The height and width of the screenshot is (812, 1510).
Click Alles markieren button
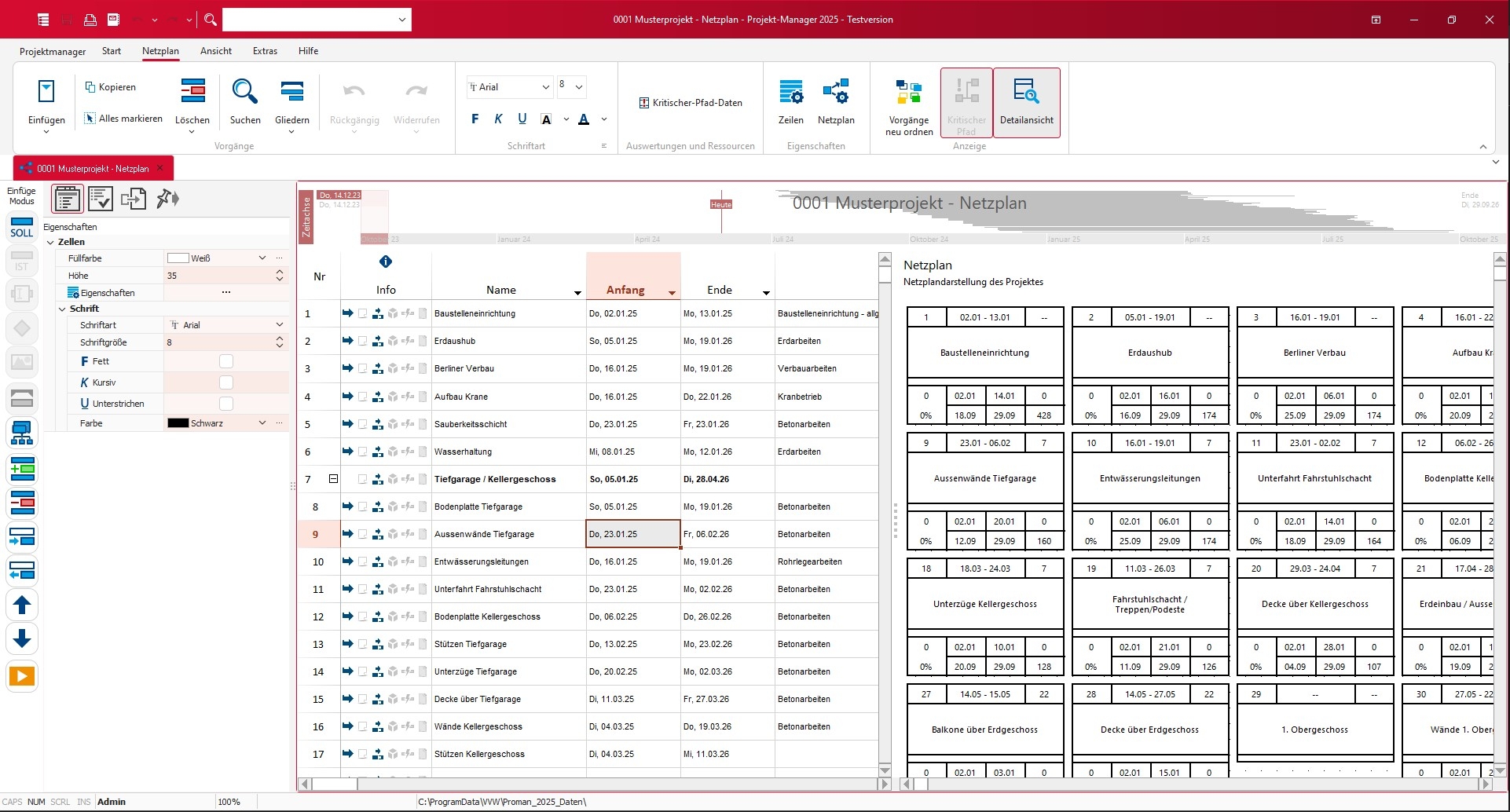123,119
